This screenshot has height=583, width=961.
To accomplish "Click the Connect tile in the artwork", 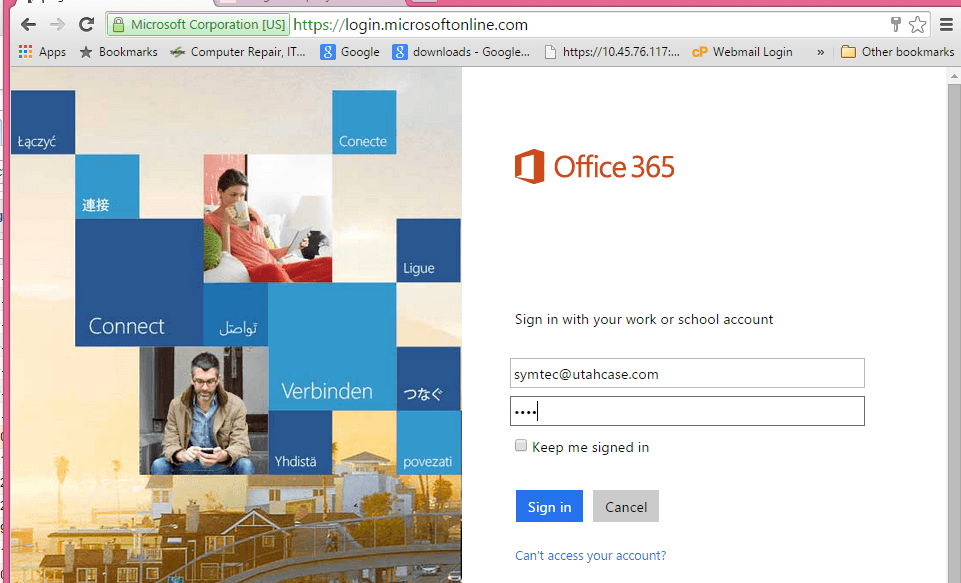I will pos(139,283).
